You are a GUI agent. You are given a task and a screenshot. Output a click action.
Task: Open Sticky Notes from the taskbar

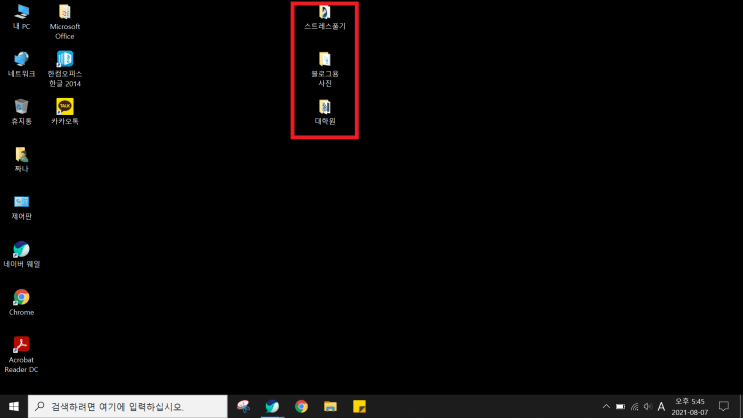359,407
